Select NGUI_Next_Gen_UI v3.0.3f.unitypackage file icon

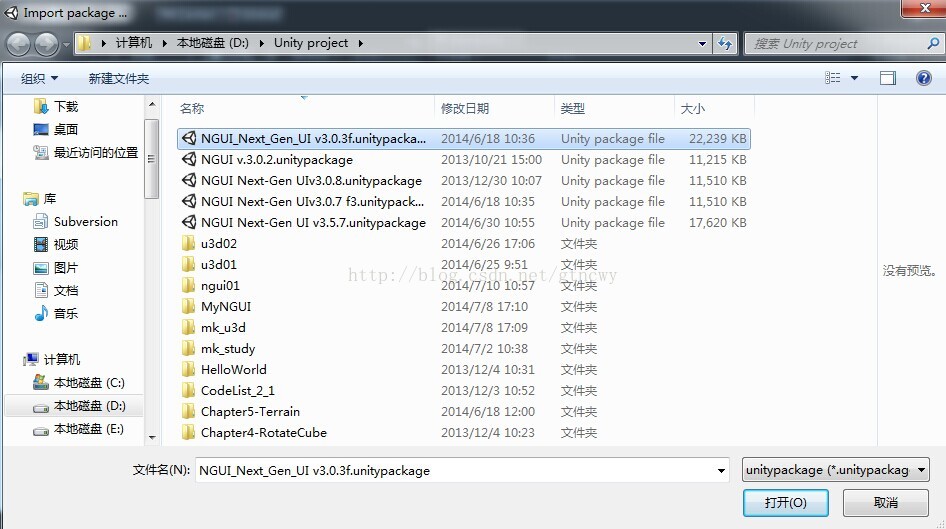tap(189, 138)
